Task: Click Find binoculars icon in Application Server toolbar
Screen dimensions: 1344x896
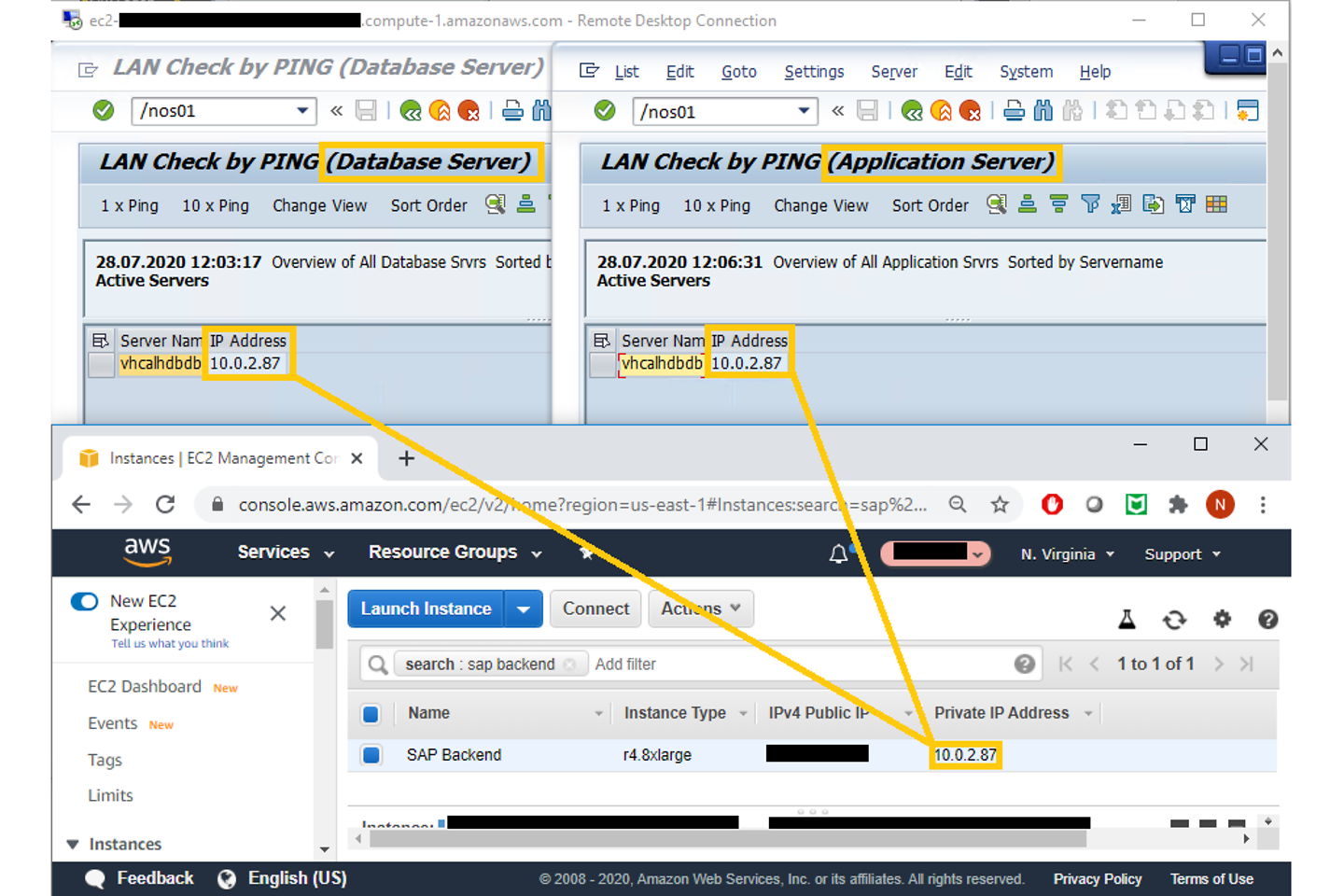Action: [1043, 112]
